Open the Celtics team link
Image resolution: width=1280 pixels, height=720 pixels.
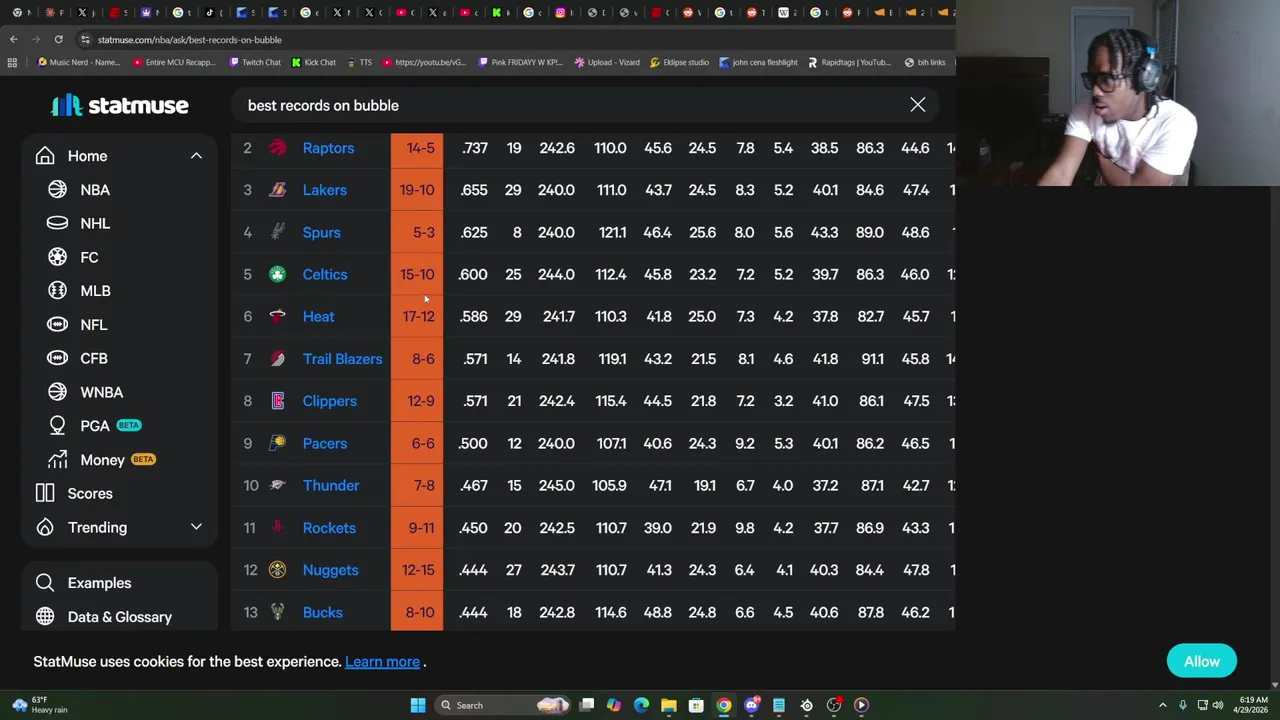(x=325, y=274)
